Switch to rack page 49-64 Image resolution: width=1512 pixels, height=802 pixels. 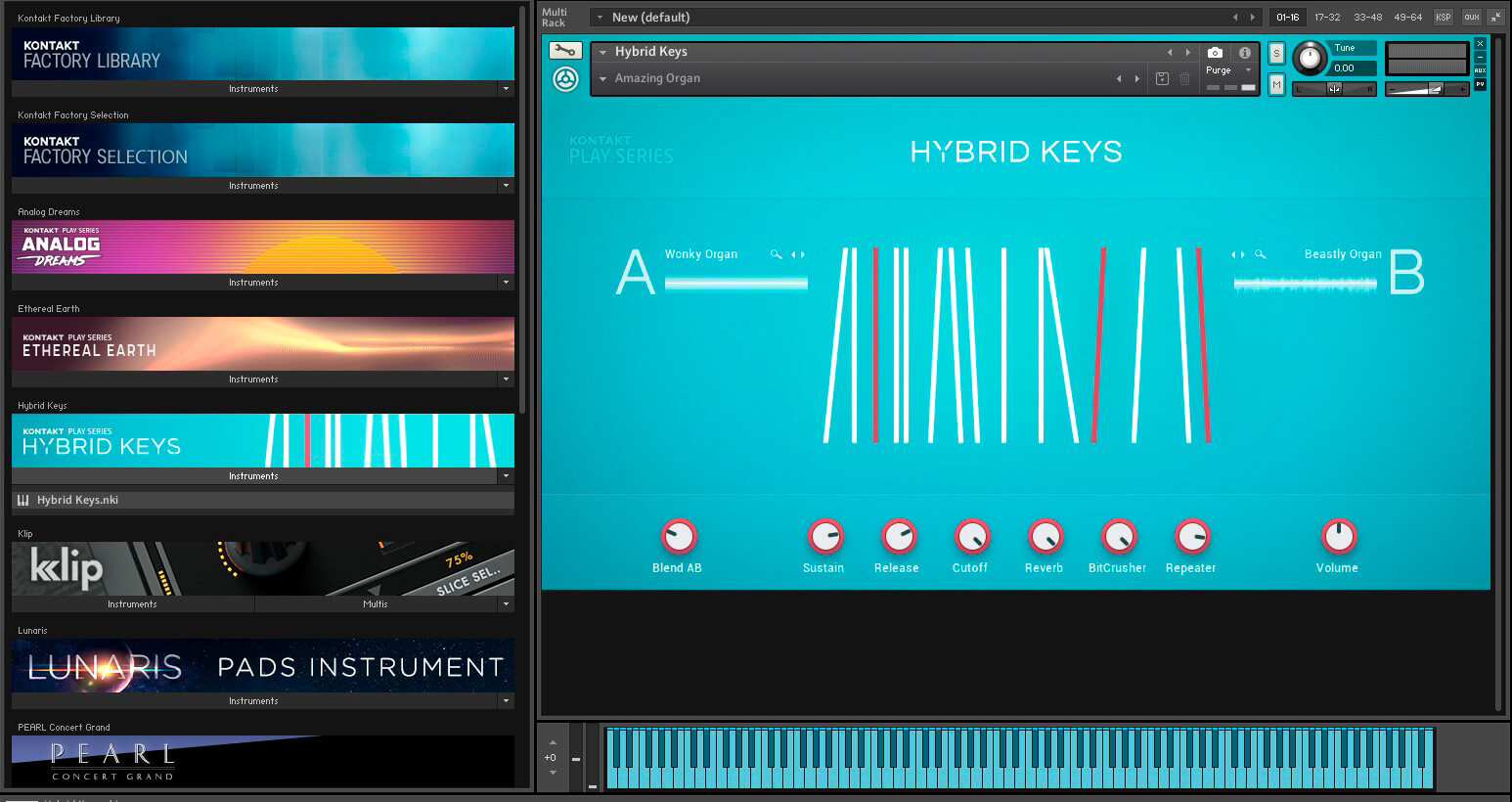(x=1407, y=17)
